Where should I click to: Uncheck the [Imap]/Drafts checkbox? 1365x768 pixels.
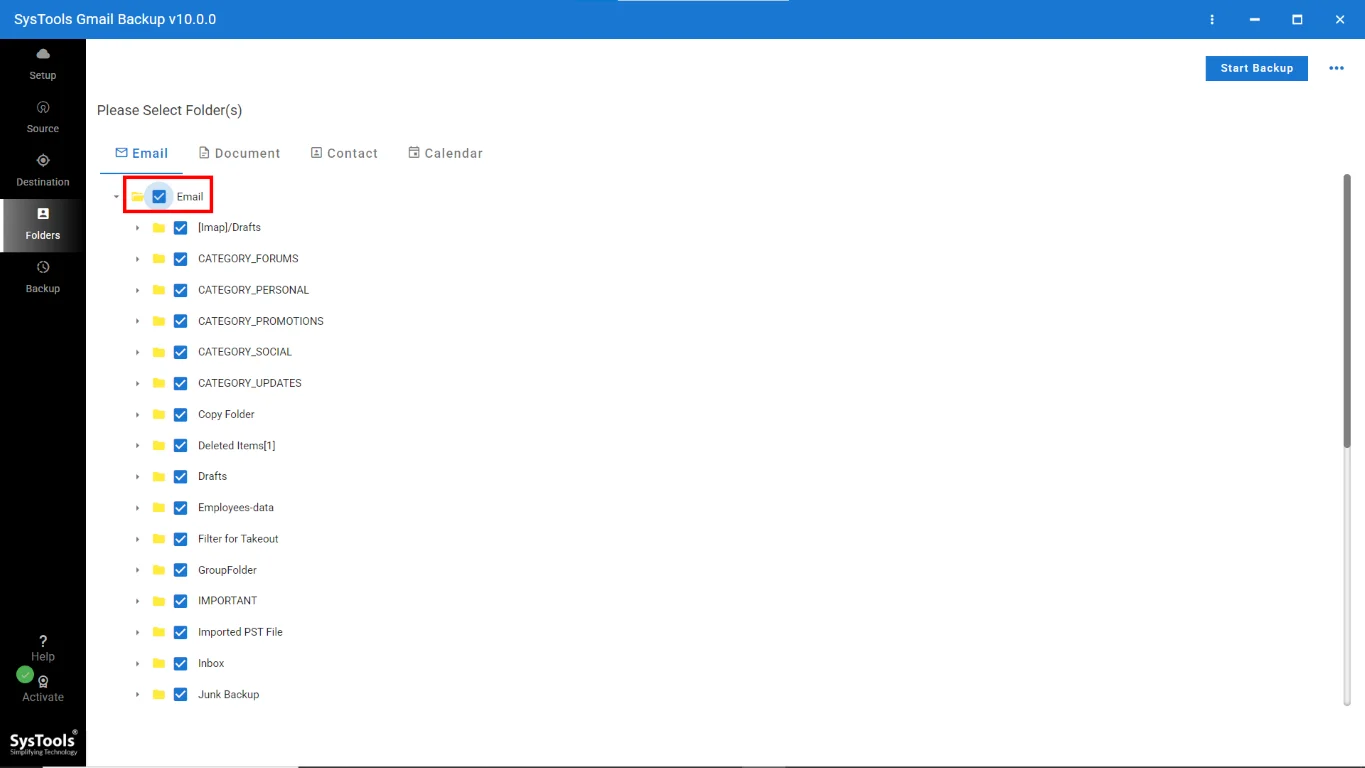181,228
